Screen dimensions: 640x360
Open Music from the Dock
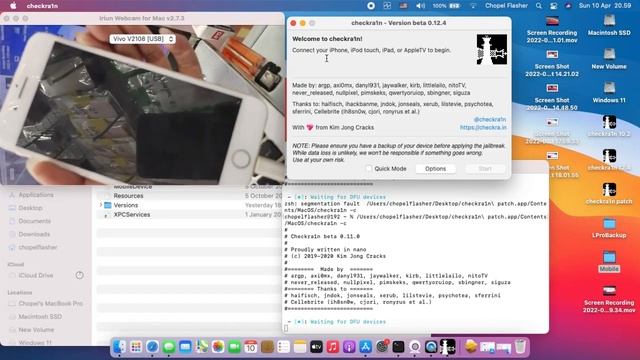[x=333, y=347]
